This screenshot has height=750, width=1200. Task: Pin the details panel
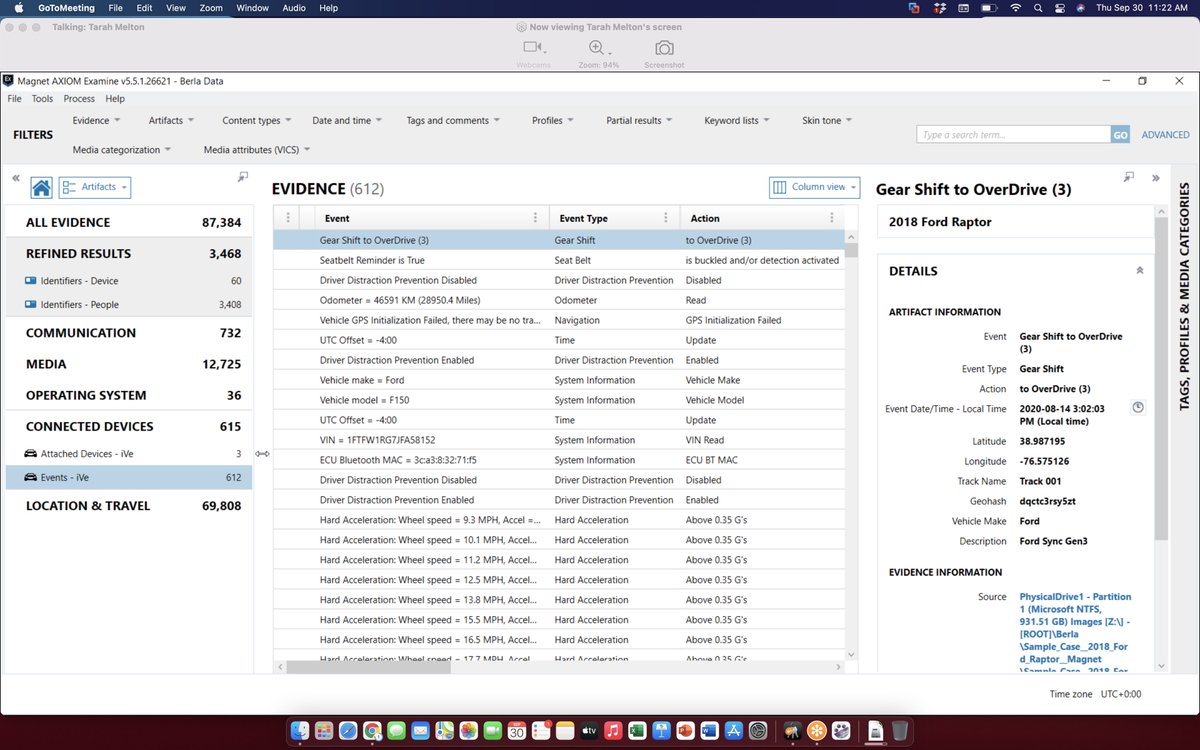pos(1129,177)
